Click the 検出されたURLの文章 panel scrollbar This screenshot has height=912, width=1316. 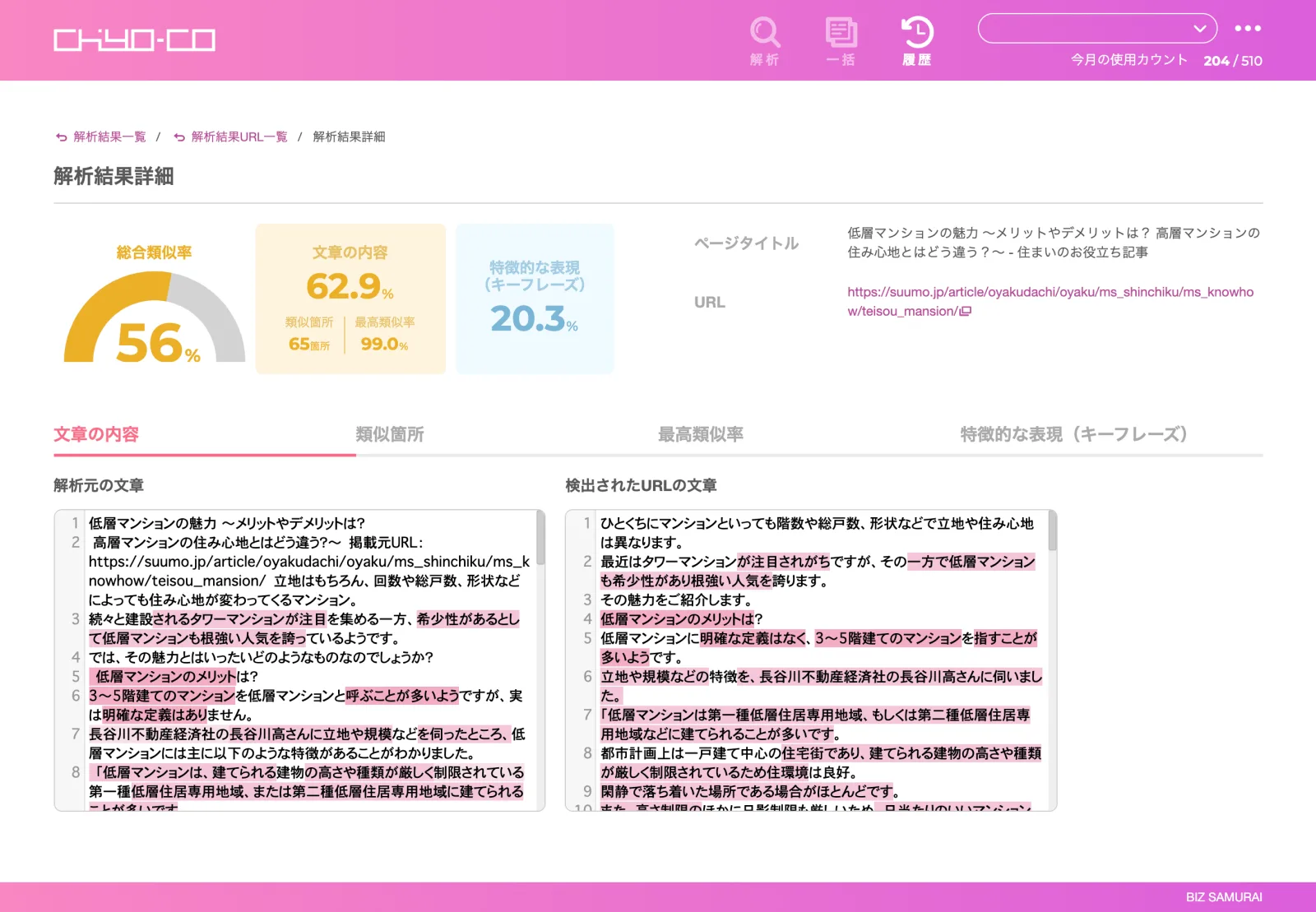[x=1052, y=531]
